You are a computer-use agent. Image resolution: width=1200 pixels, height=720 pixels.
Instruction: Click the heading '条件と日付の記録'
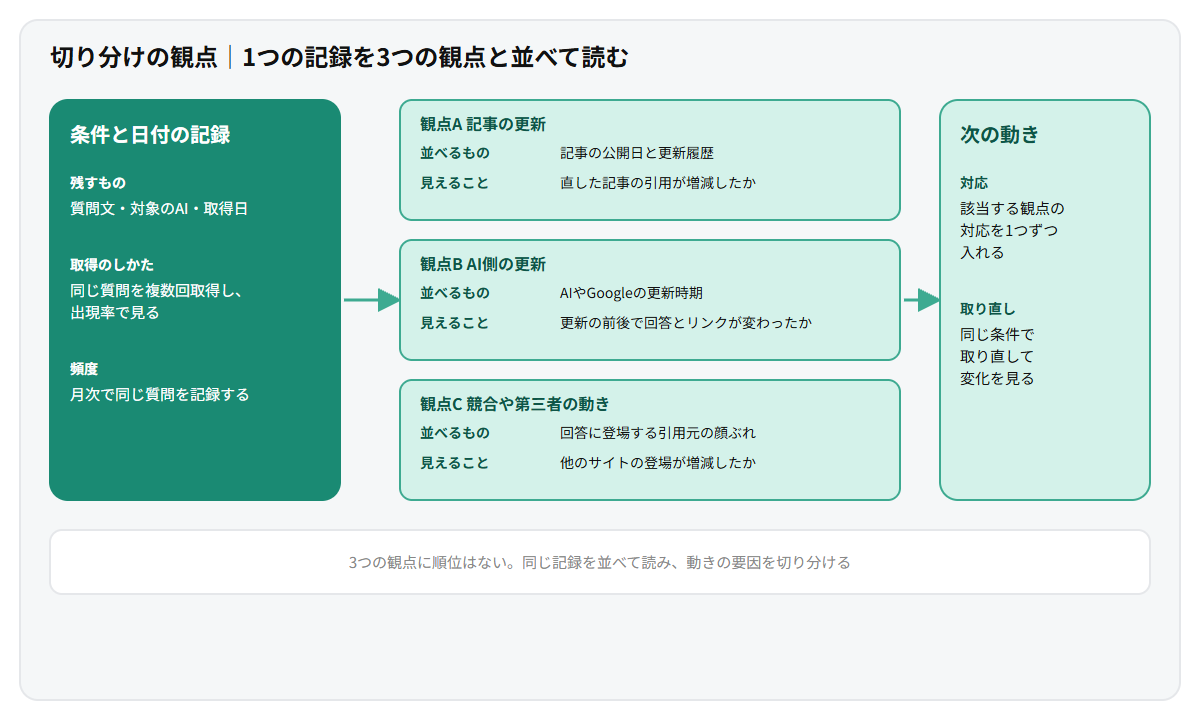pos(150,135)
